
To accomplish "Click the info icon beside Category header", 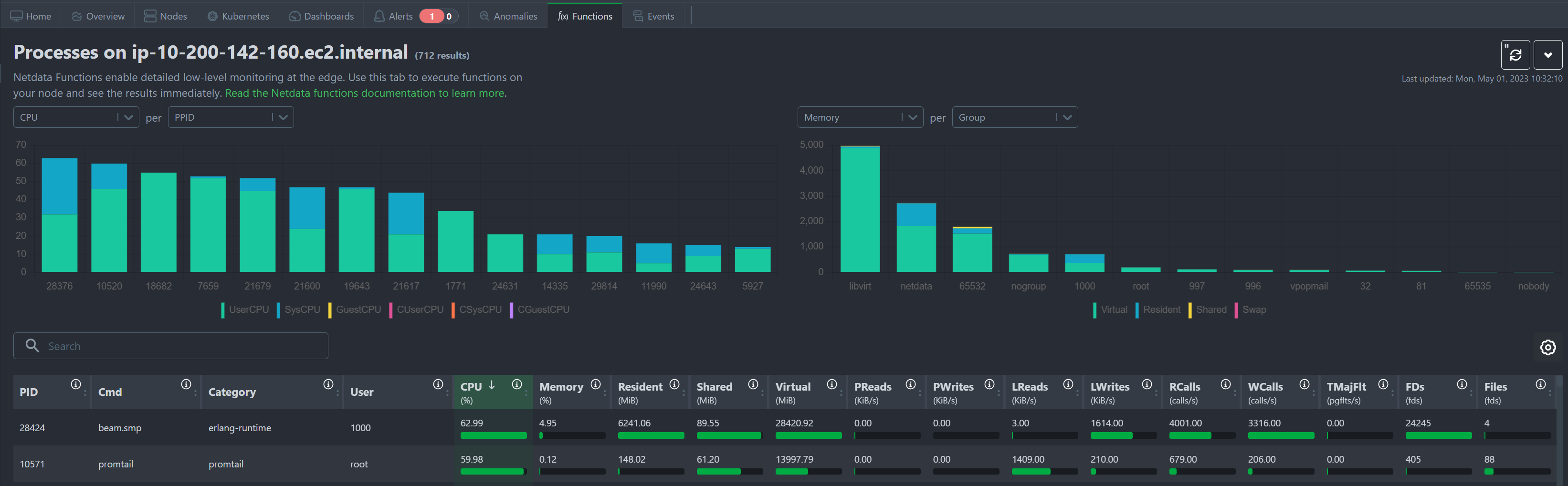I will (328, 384).
